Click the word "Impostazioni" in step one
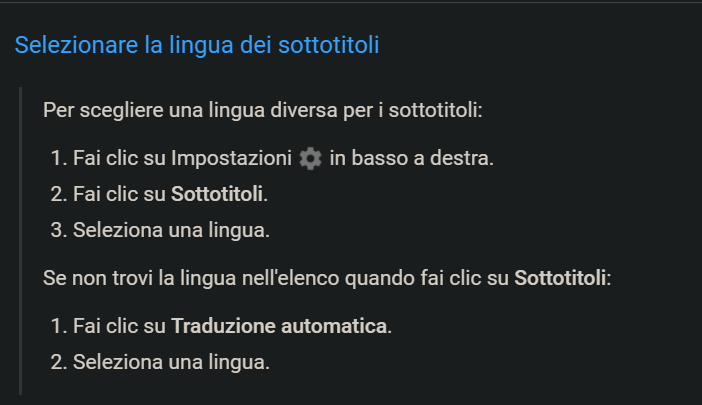 coord(233,158)
